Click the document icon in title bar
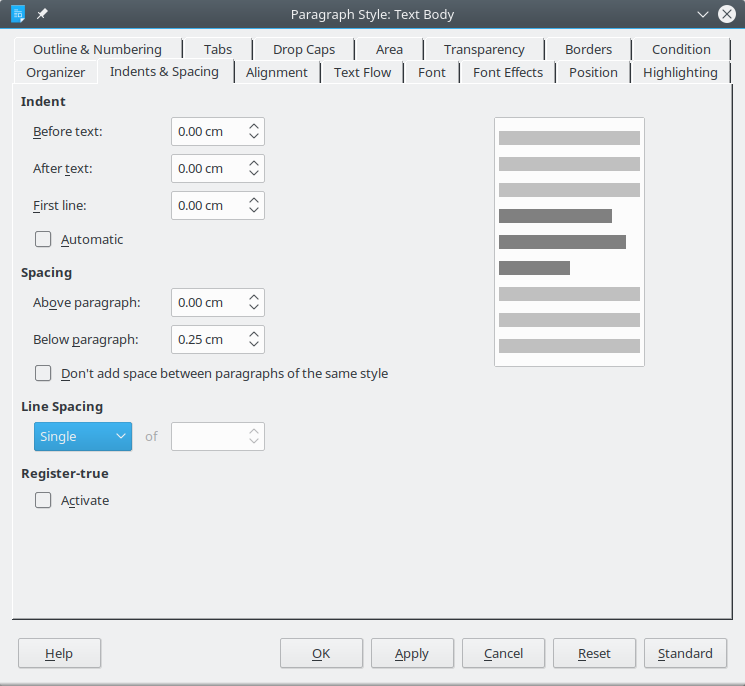This screenshot has height=686, width=745. [18, 14]
